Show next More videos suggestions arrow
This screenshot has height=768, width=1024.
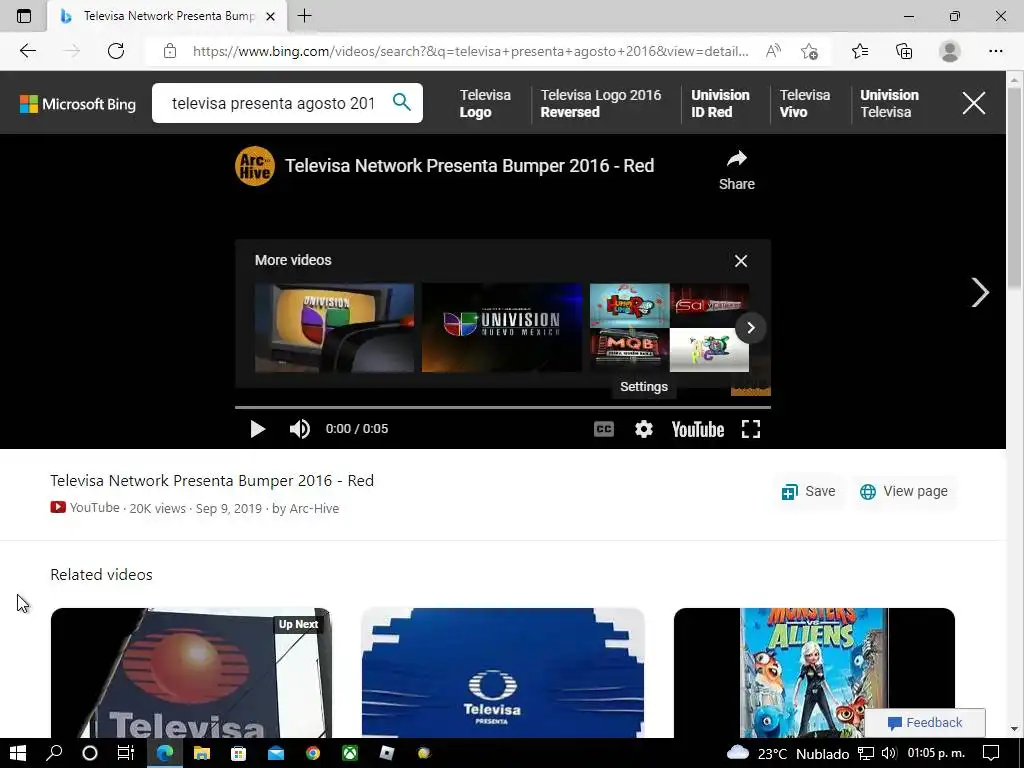[x=750, y=328]
